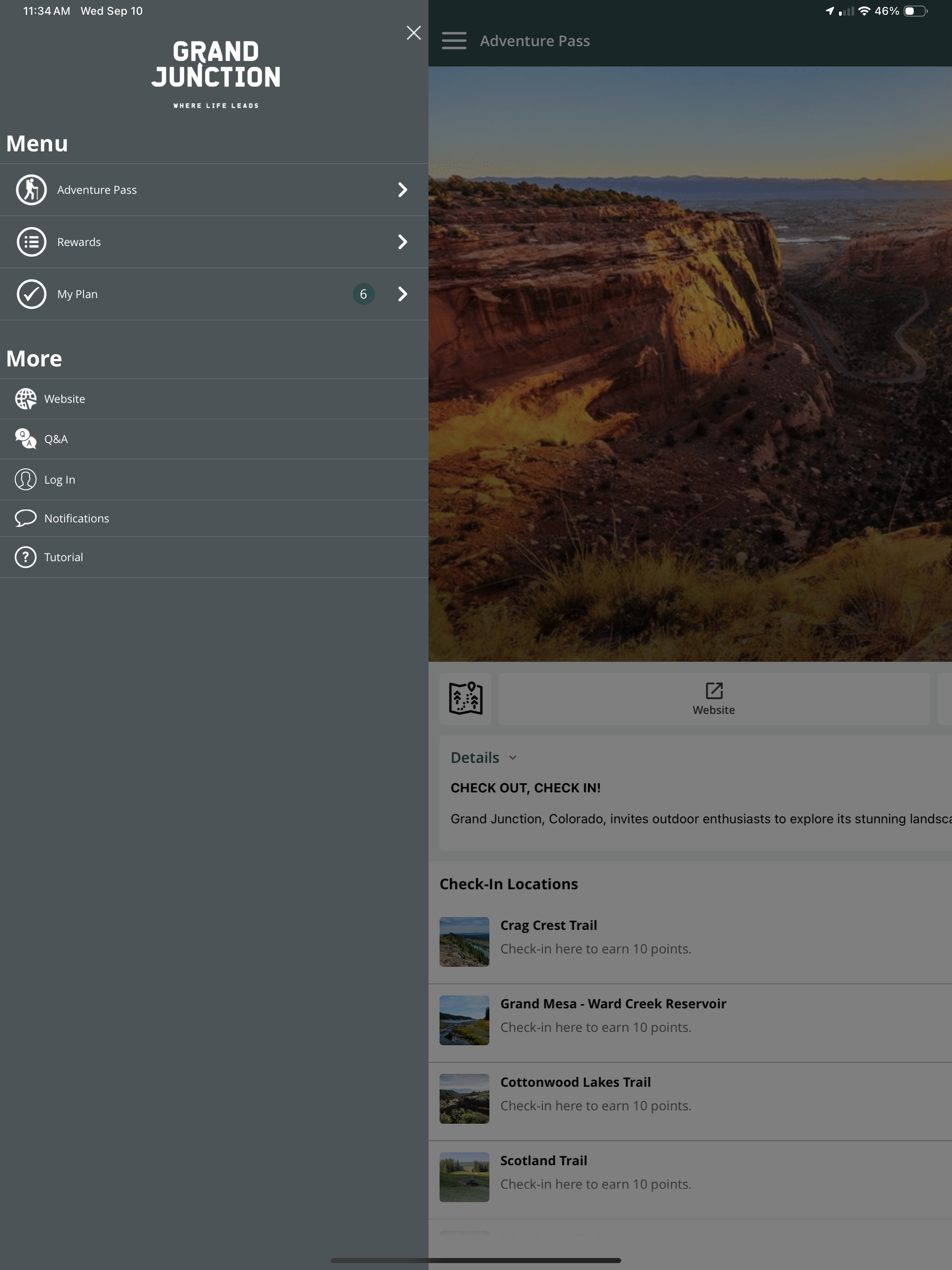952x1270 pixels.
Task: Click the Adventure Pass header title
Action: click(x=535, y=41)
